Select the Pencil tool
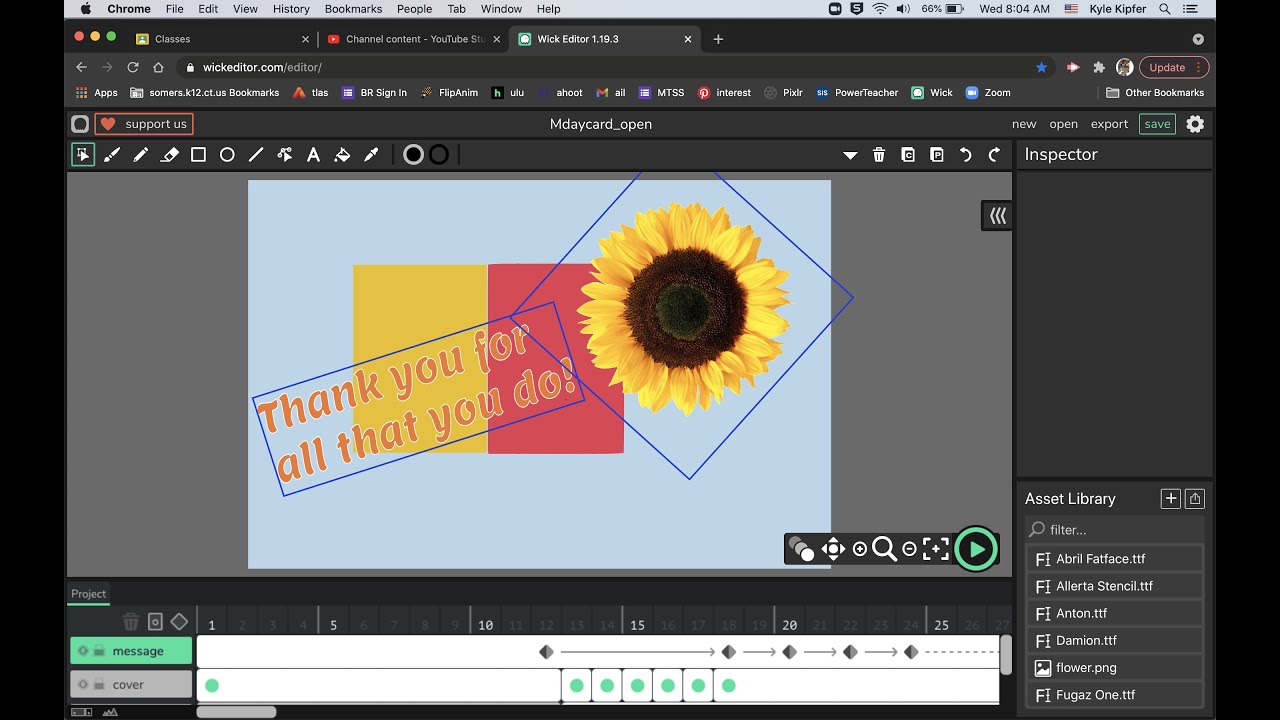 [x=141, y=155]
